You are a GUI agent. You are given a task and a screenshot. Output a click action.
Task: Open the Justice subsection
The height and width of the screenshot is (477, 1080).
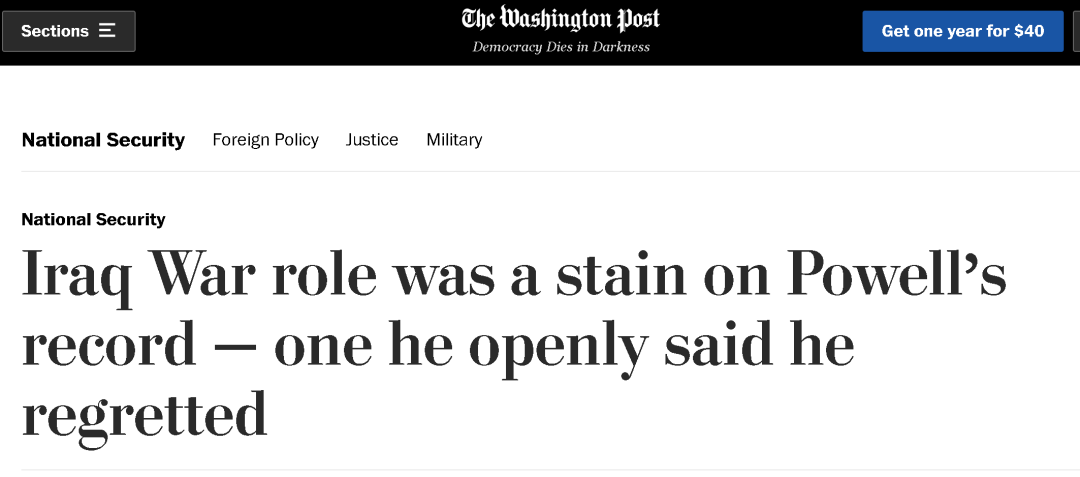coord(372,140)
